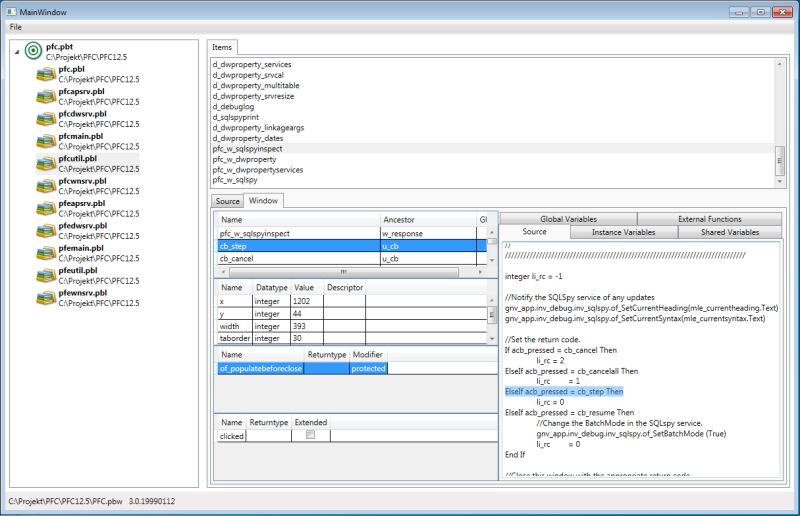Click the pfewnsrv.pbl library icon
Image resolution: width=800 pixels, height=516 pixels.
click(46, 298)
